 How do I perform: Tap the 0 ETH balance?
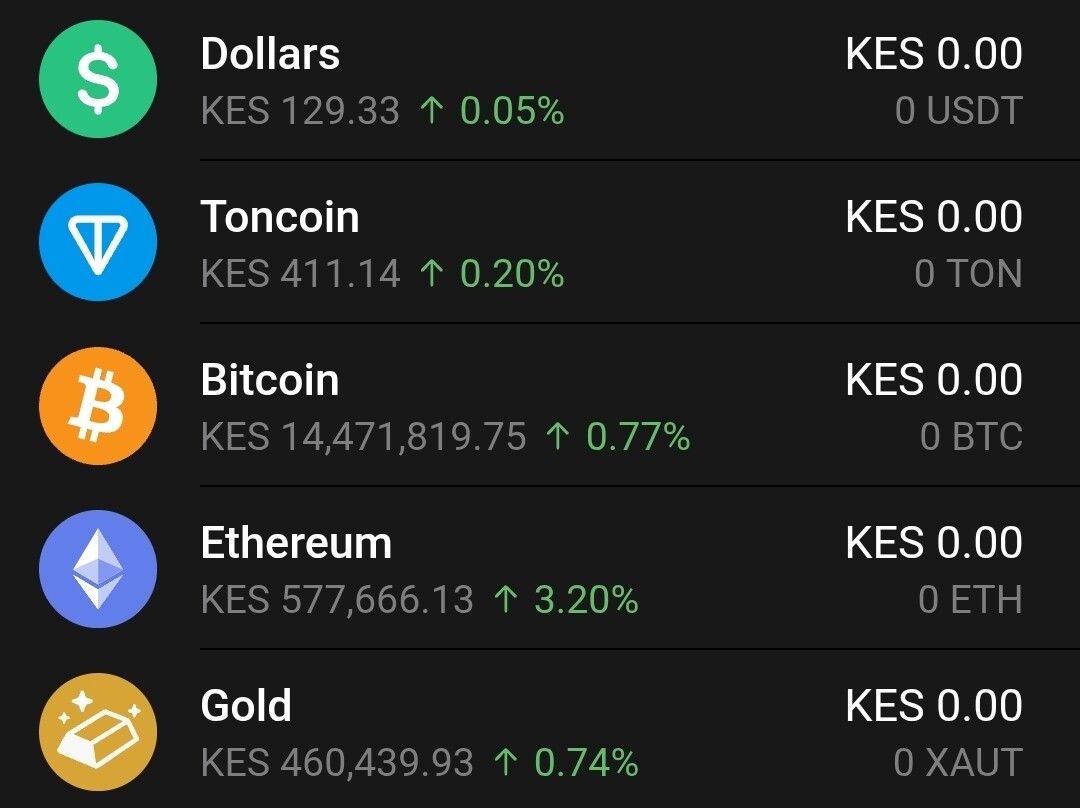970,600
